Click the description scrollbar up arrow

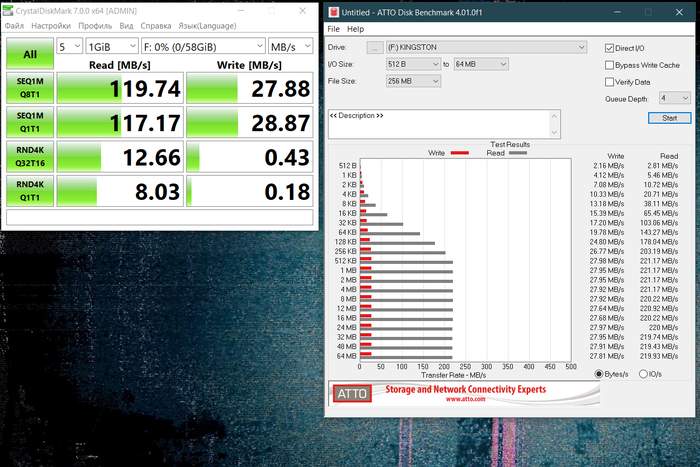[x=554, y=116]
